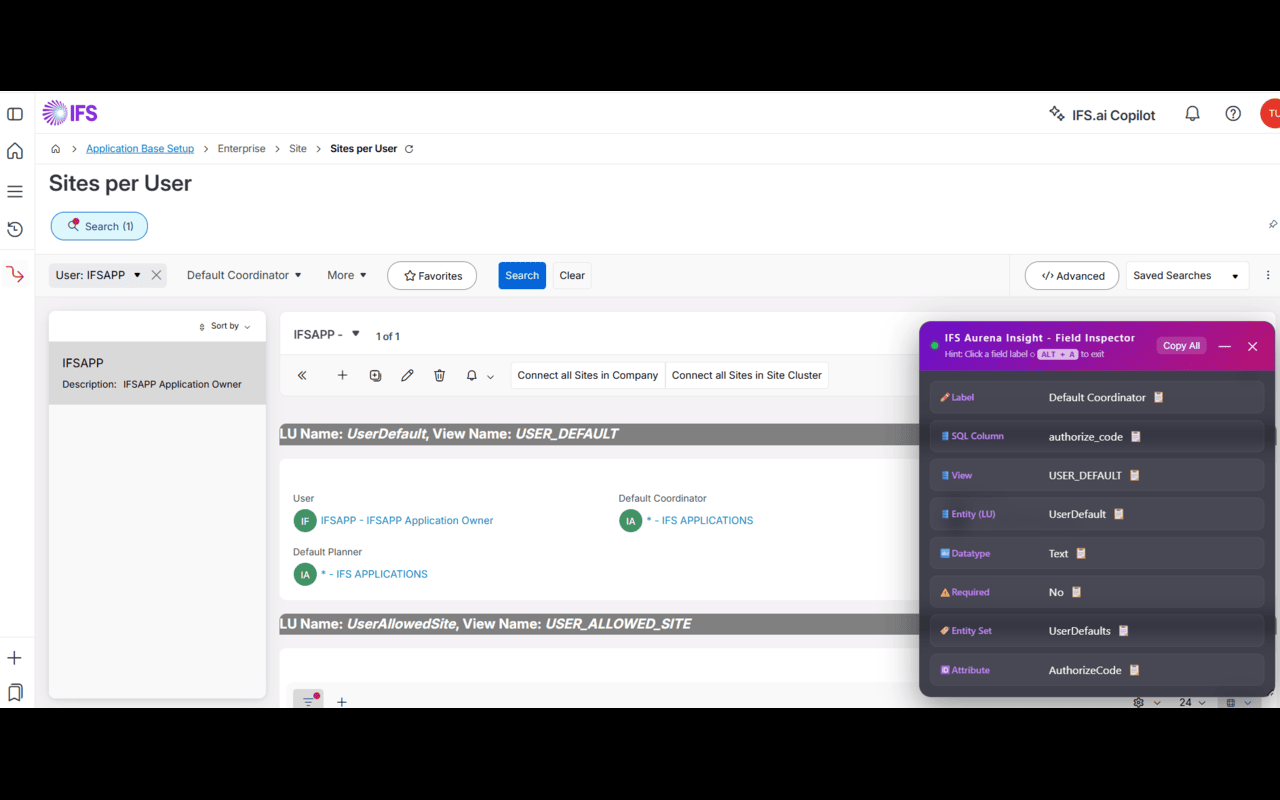1280x800 pixels.
Task: Click Connect all Sites in Site Cluster
Action: (x=747, y=376)
